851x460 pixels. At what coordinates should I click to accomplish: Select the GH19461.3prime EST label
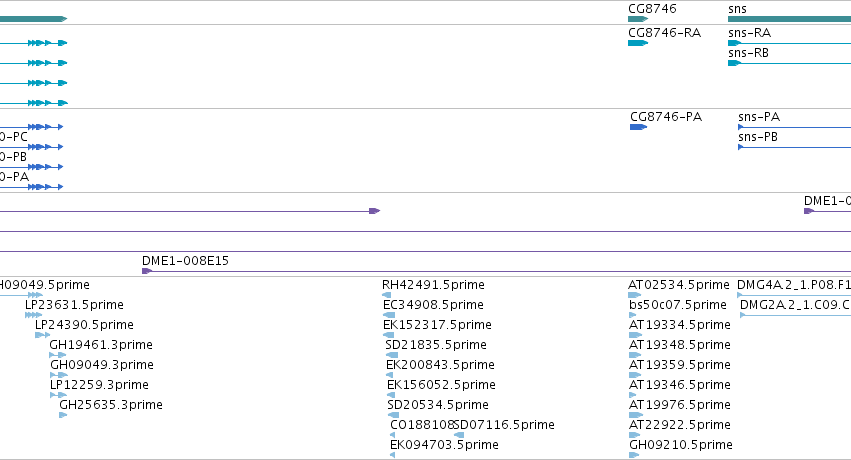tap(101, 345)
